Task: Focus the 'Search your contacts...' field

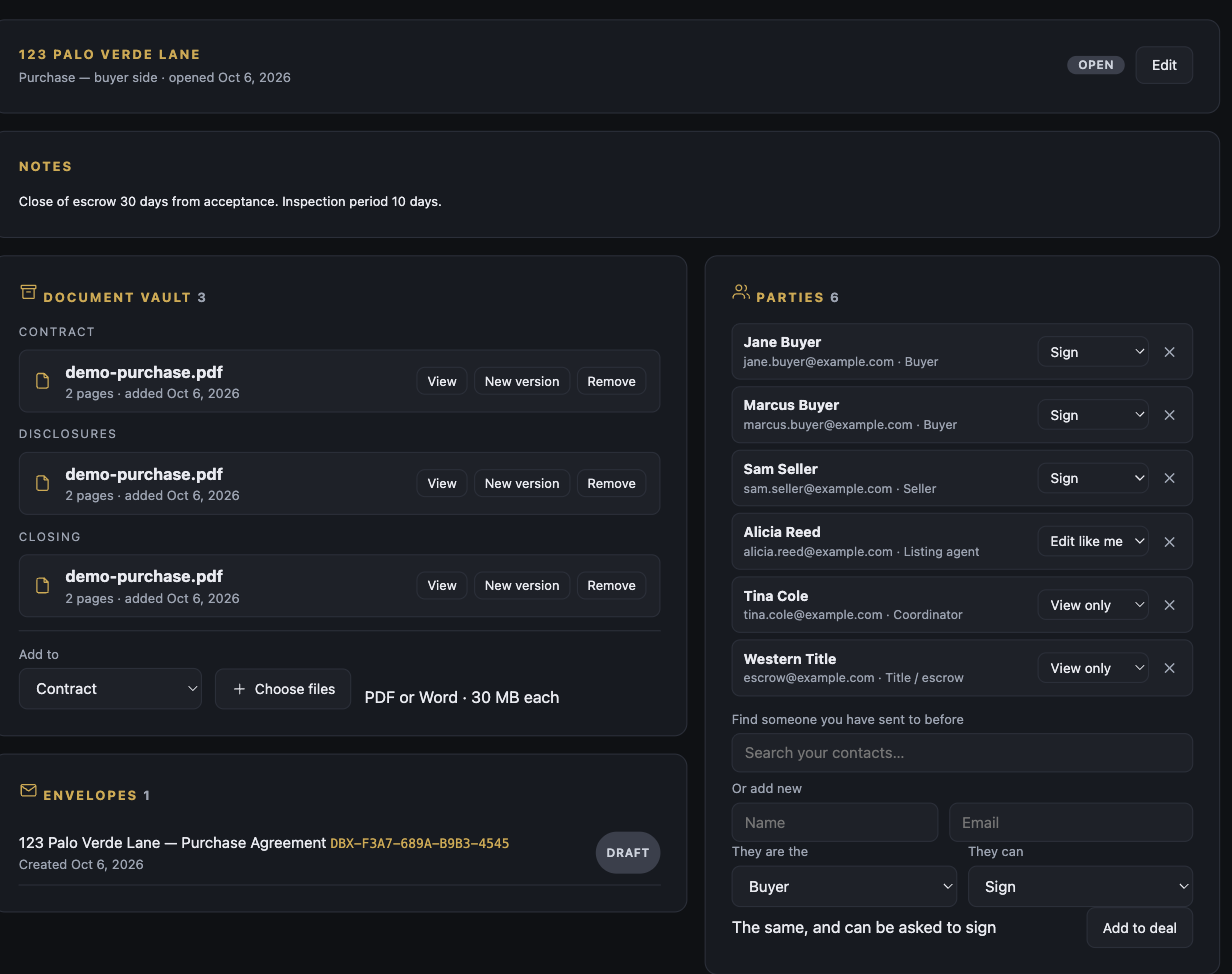Action: tap(962, 753)
